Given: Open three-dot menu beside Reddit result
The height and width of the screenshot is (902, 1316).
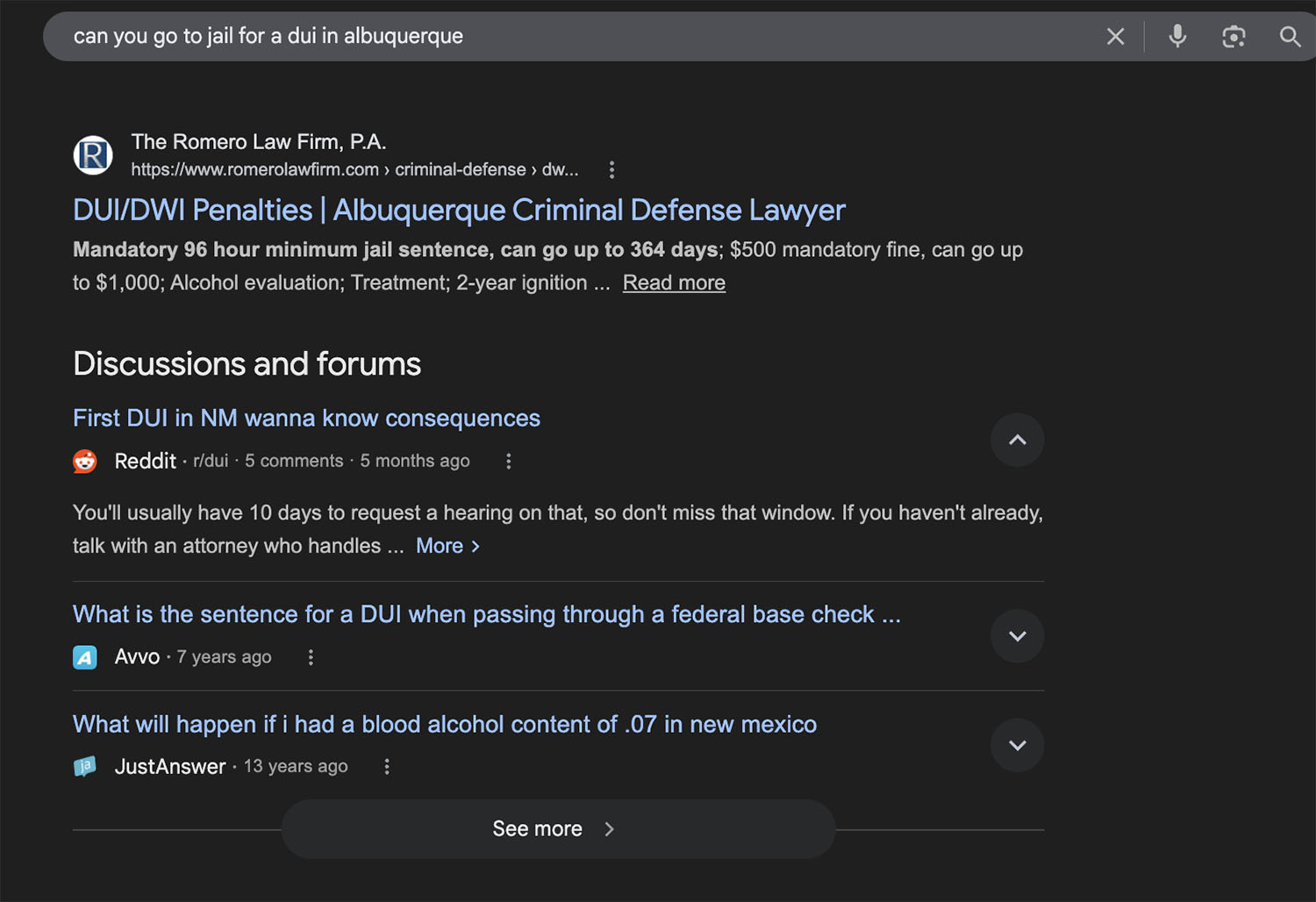Looking at the screenshot, I should click(x=508, y=461).
